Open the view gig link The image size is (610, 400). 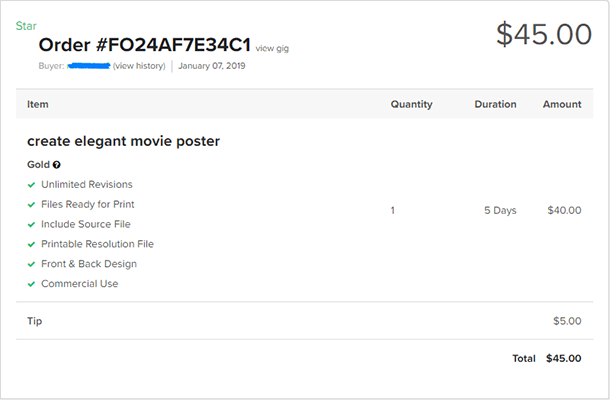[x=272, y=48]
